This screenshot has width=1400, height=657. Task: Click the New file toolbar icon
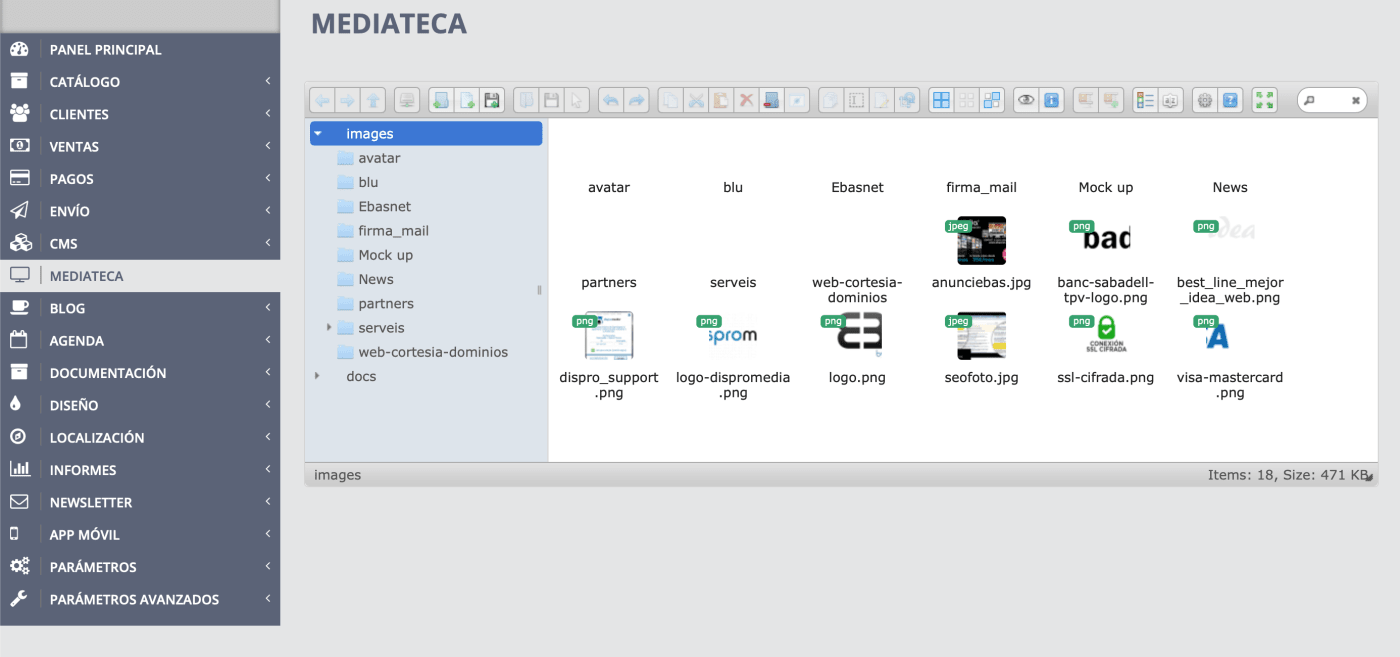(x=466, y=100)
